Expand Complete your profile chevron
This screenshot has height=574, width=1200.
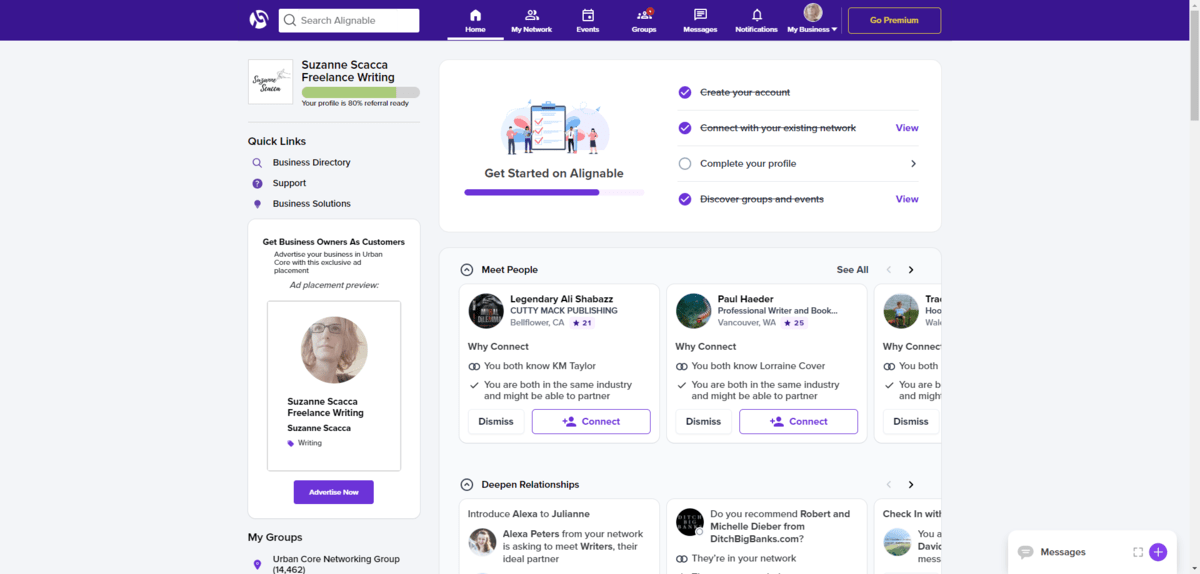913,164
